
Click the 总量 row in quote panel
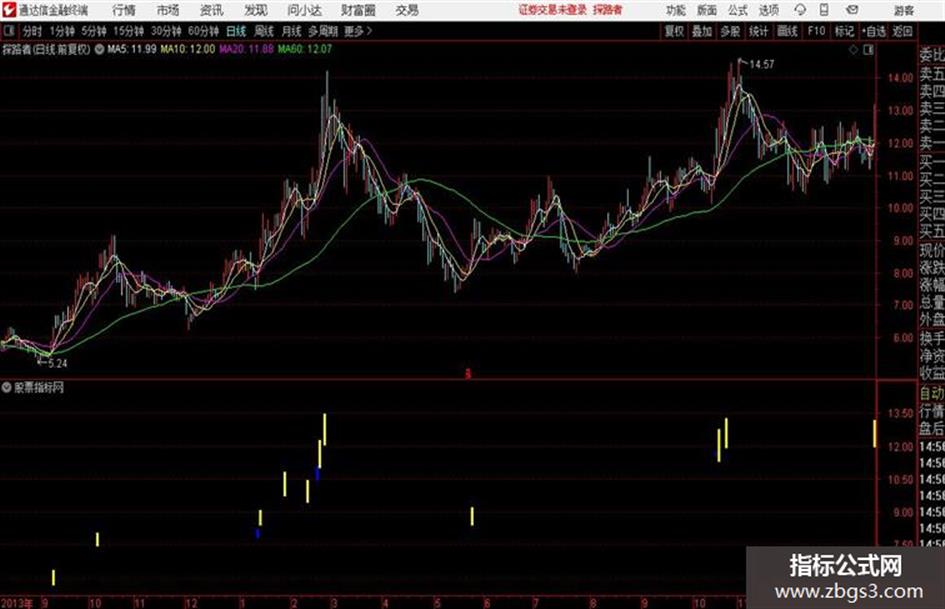click(932, 303)
